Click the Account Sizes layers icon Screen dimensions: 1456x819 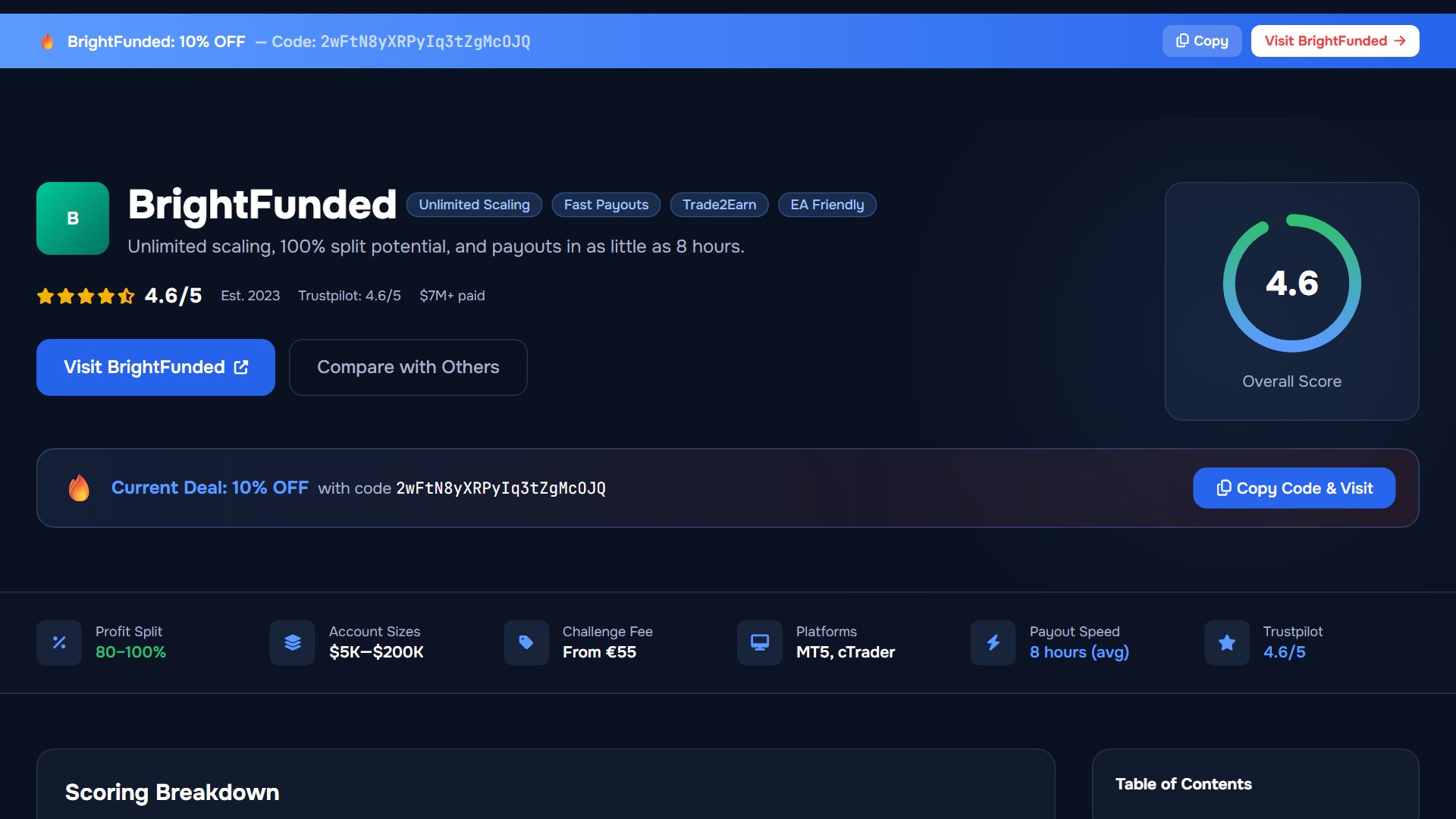(293, 642)
